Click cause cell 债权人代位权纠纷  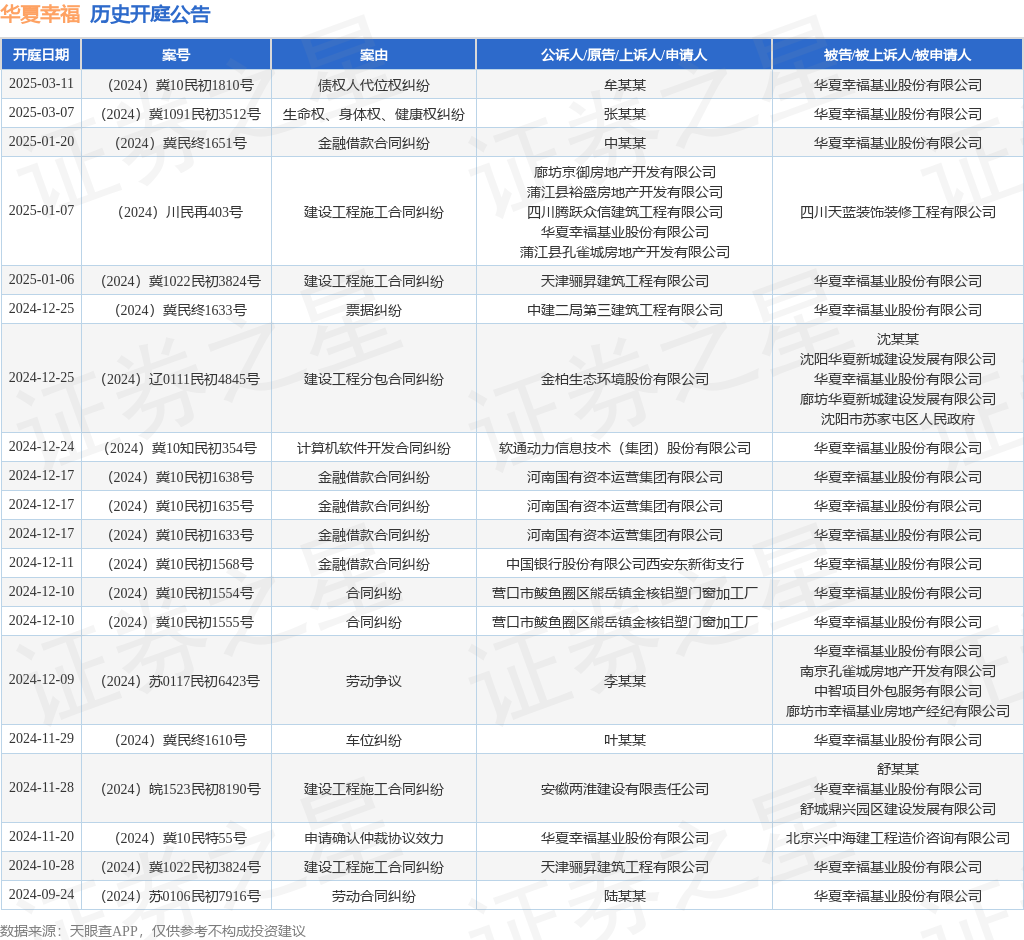click(374, 85)
